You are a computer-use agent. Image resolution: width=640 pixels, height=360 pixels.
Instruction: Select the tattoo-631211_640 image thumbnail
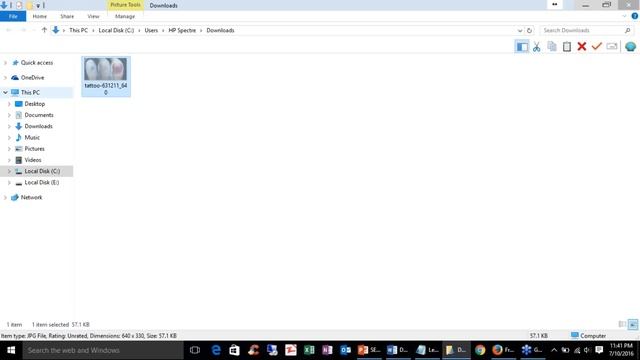pyautogui.click(x=106, y=77)
